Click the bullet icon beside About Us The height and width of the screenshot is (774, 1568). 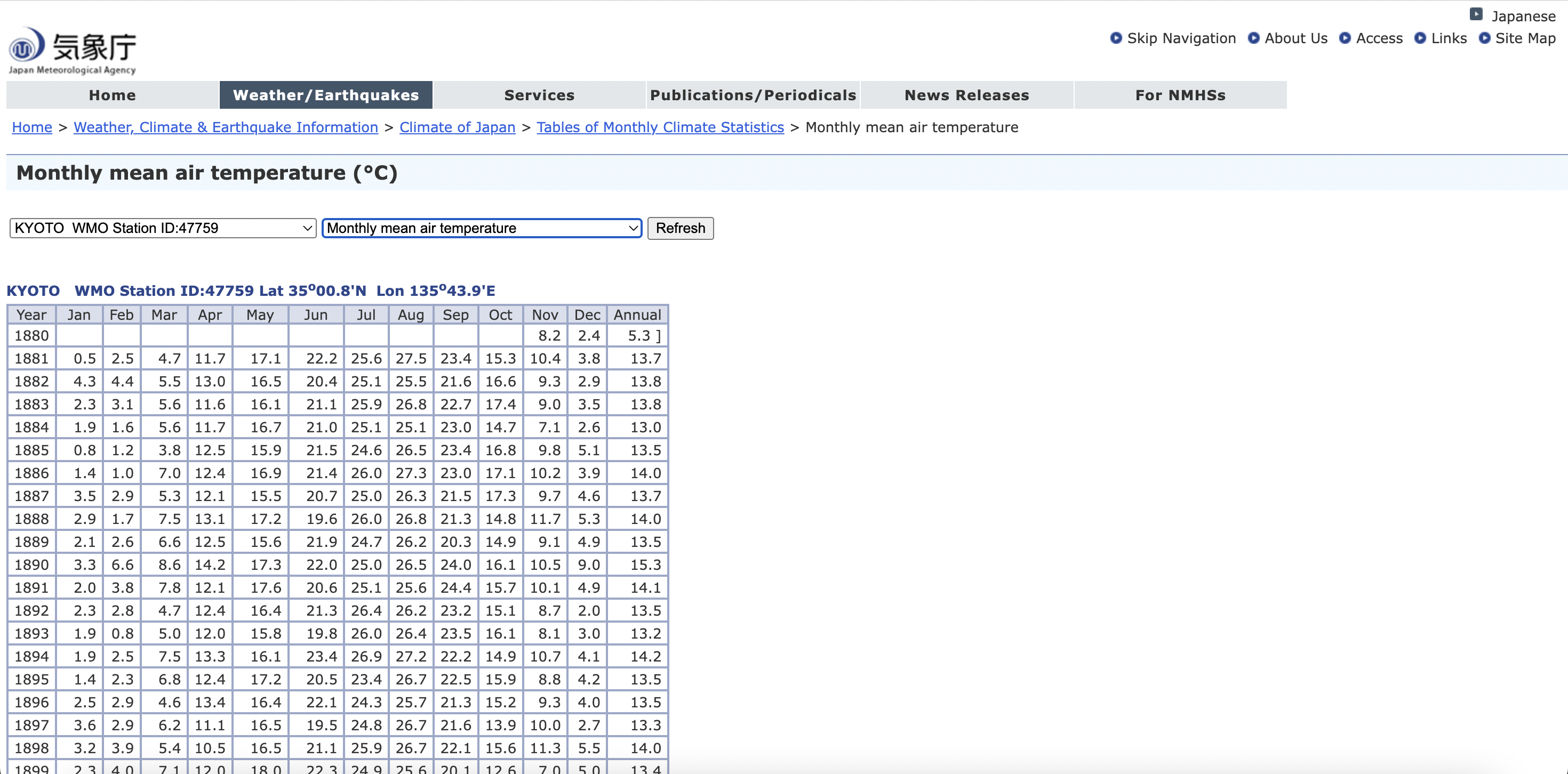point(1253,38)
